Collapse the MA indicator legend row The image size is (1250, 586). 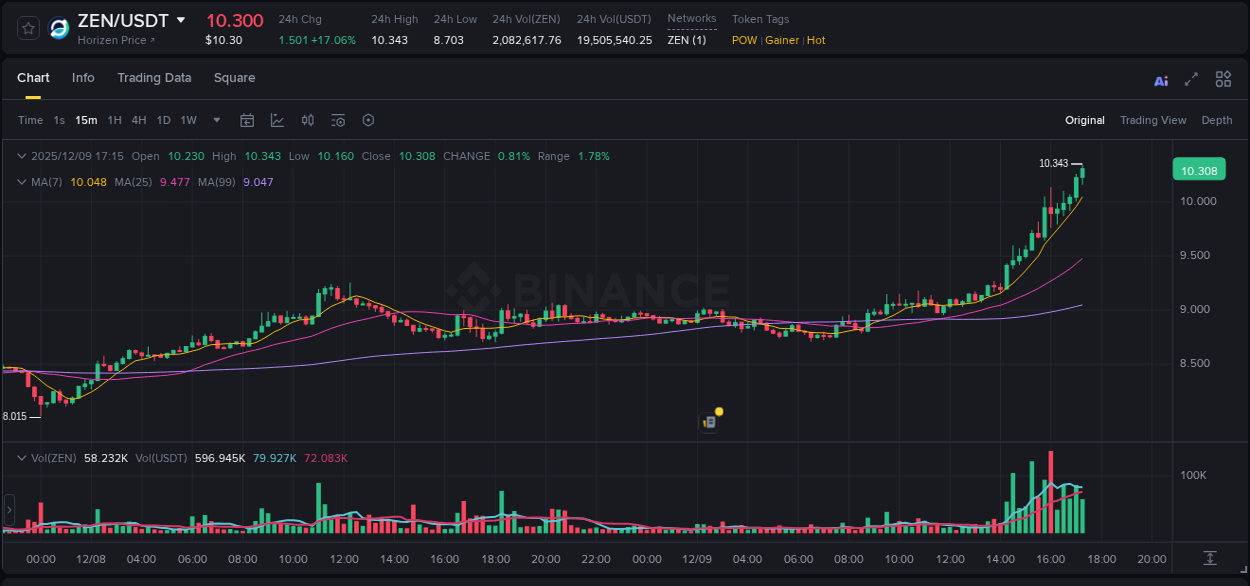(22, 182)
